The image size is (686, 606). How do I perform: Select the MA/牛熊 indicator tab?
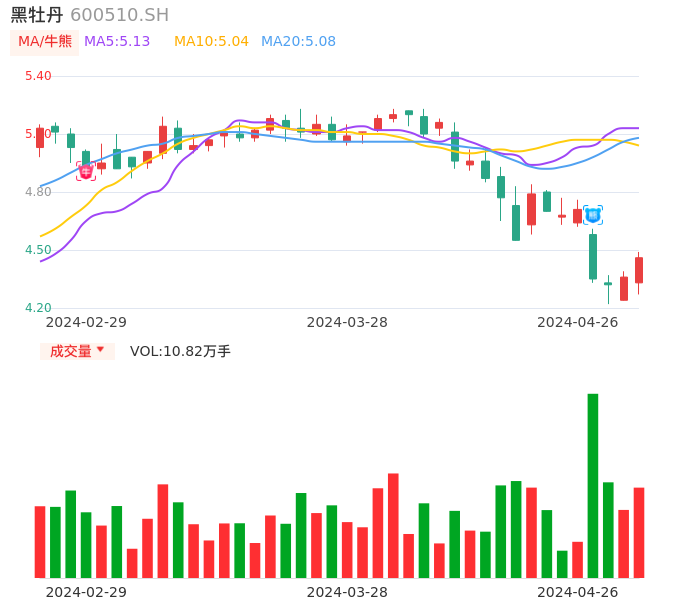coord(45,42)
